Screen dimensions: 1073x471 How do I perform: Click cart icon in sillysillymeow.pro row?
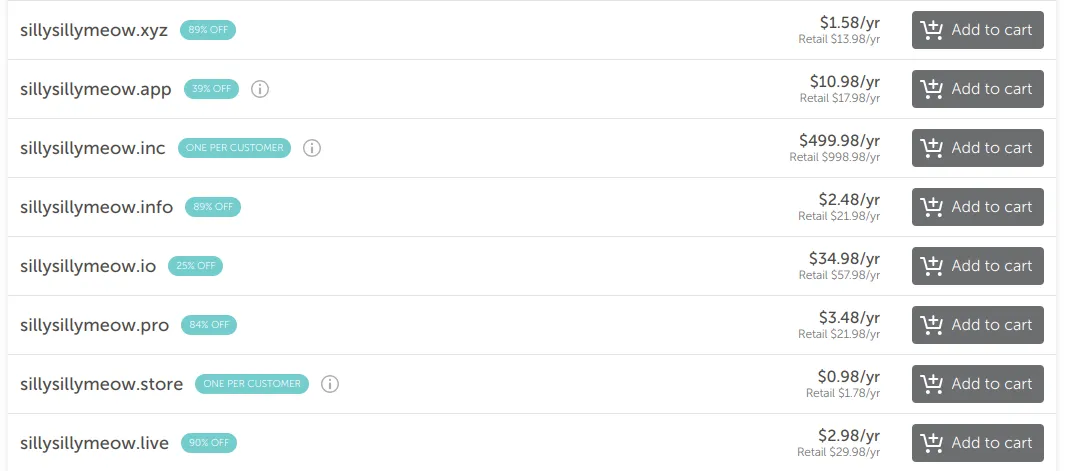[x=931, y=325]
